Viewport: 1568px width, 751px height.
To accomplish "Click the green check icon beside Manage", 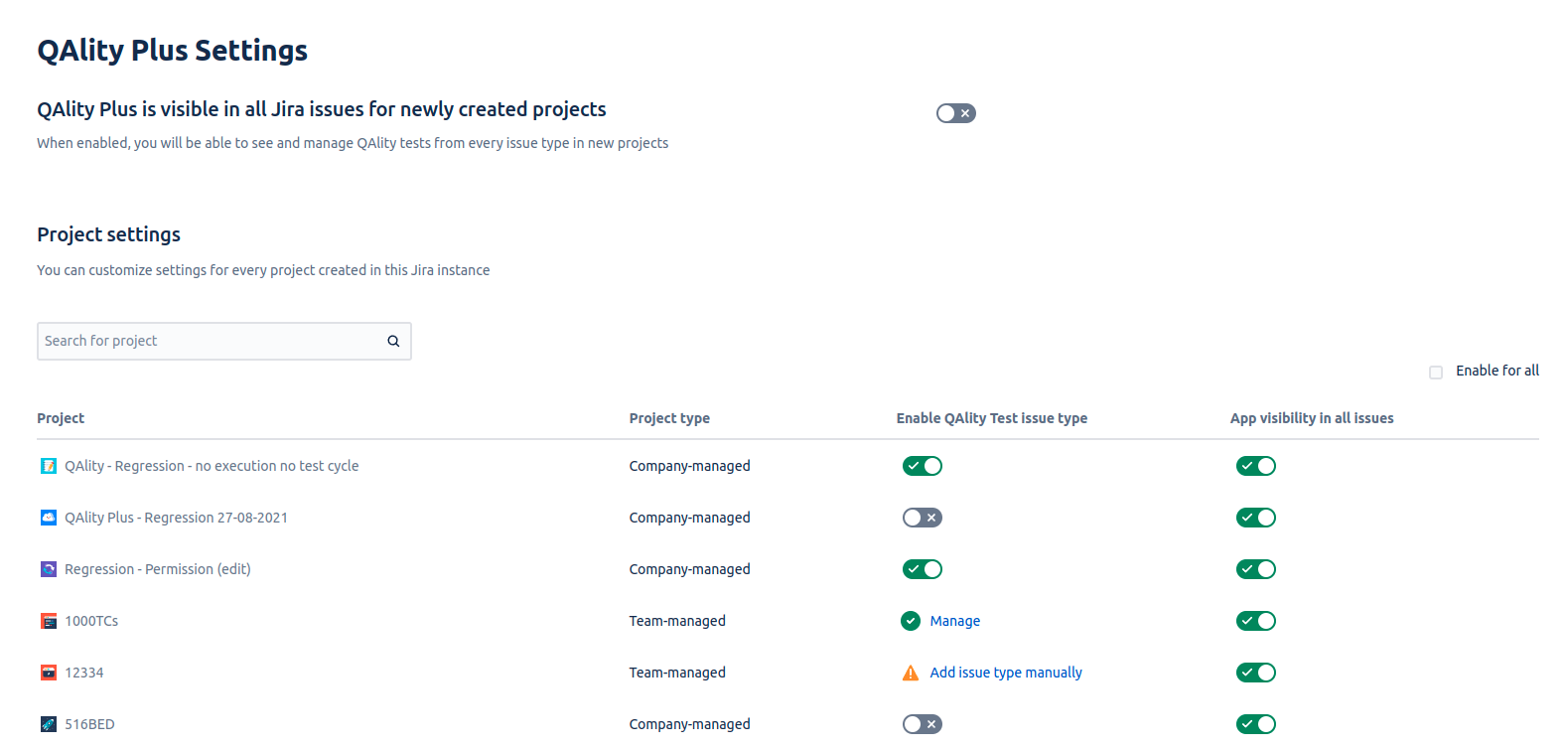I will click(x=911, y=621).
